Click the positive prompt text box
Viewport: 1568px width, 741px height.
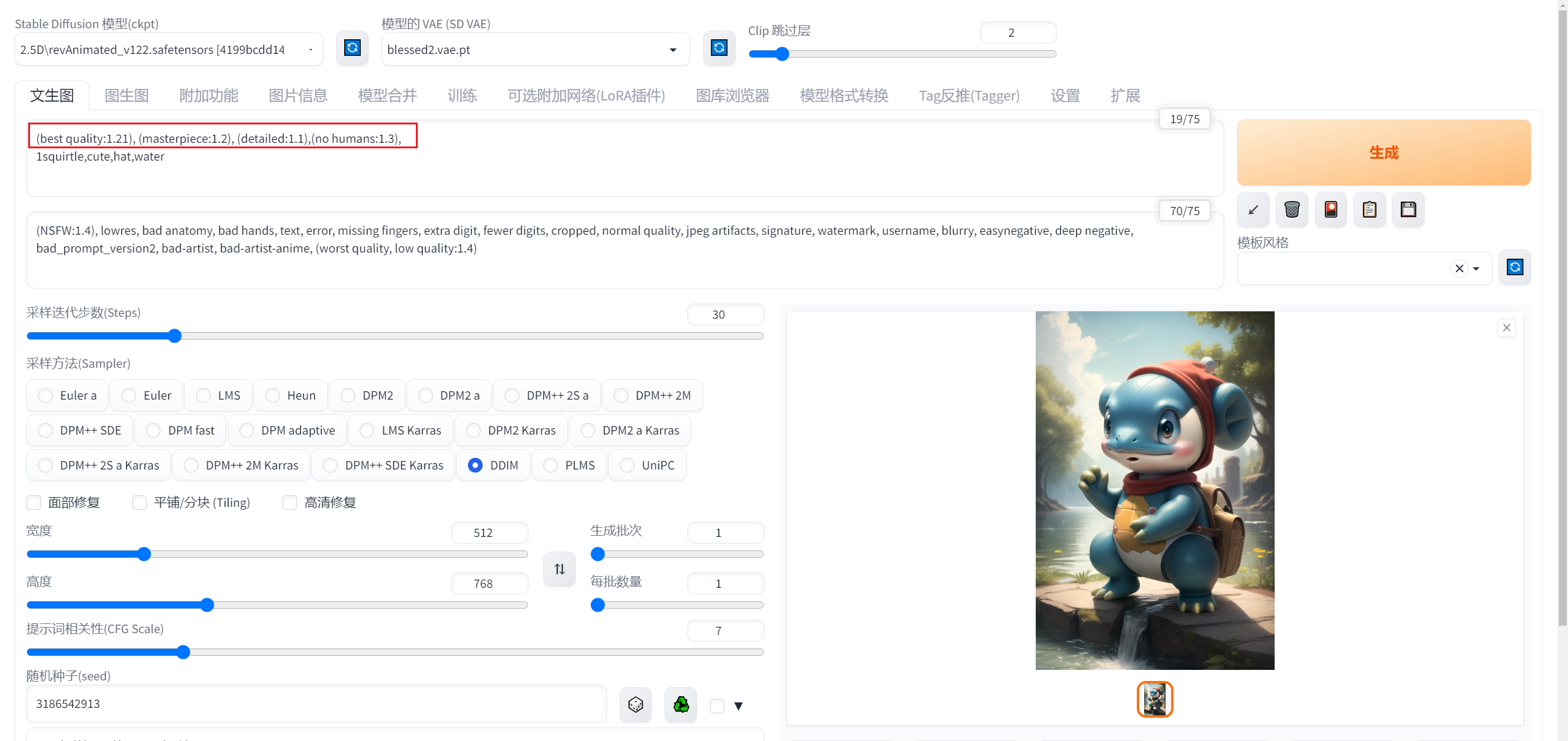pyautogui.click(x=625, y=158)
